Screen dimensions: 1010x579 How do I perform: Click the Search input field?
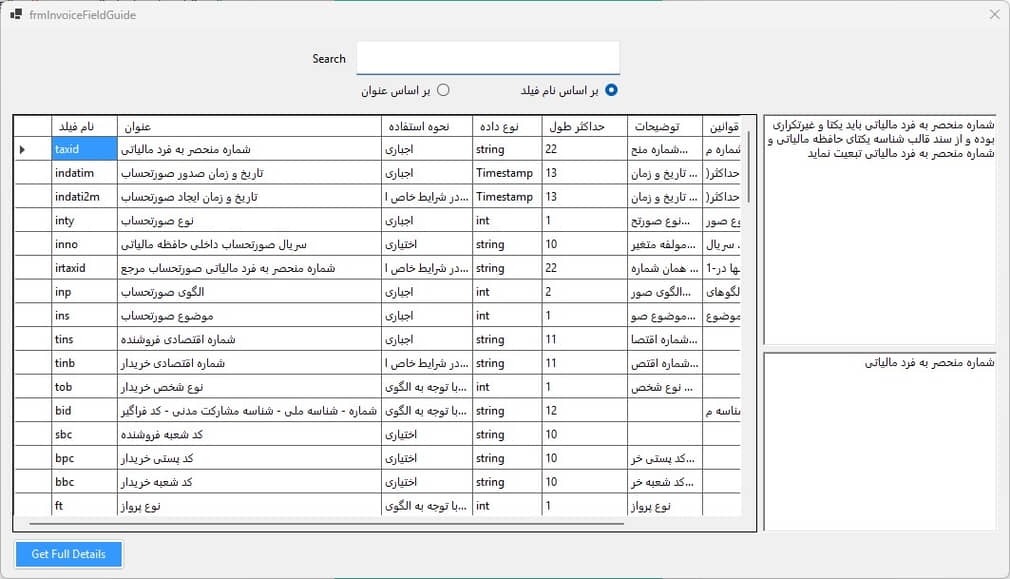488,58
